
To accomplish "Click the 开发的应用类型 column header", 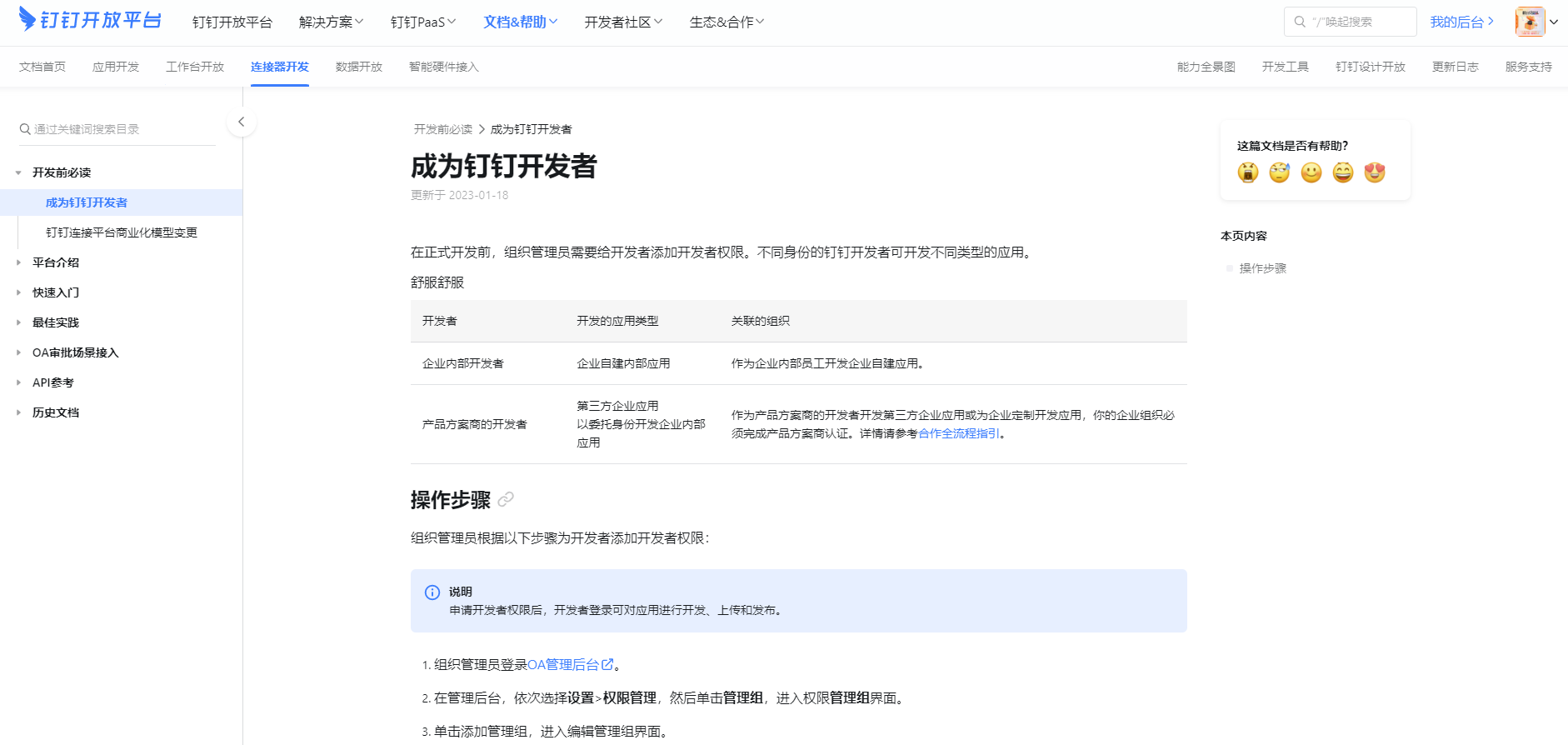I will tap(618, 321).
